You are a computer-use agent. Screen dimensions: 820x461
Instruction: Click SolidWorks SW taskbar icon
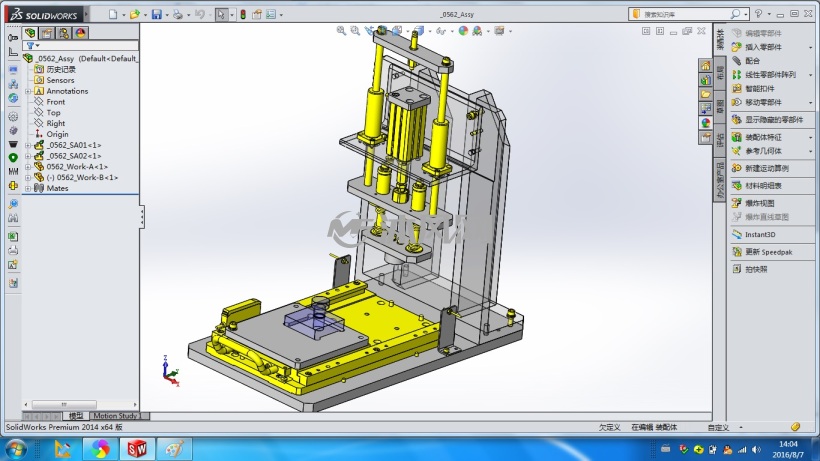tap(137, 449)
